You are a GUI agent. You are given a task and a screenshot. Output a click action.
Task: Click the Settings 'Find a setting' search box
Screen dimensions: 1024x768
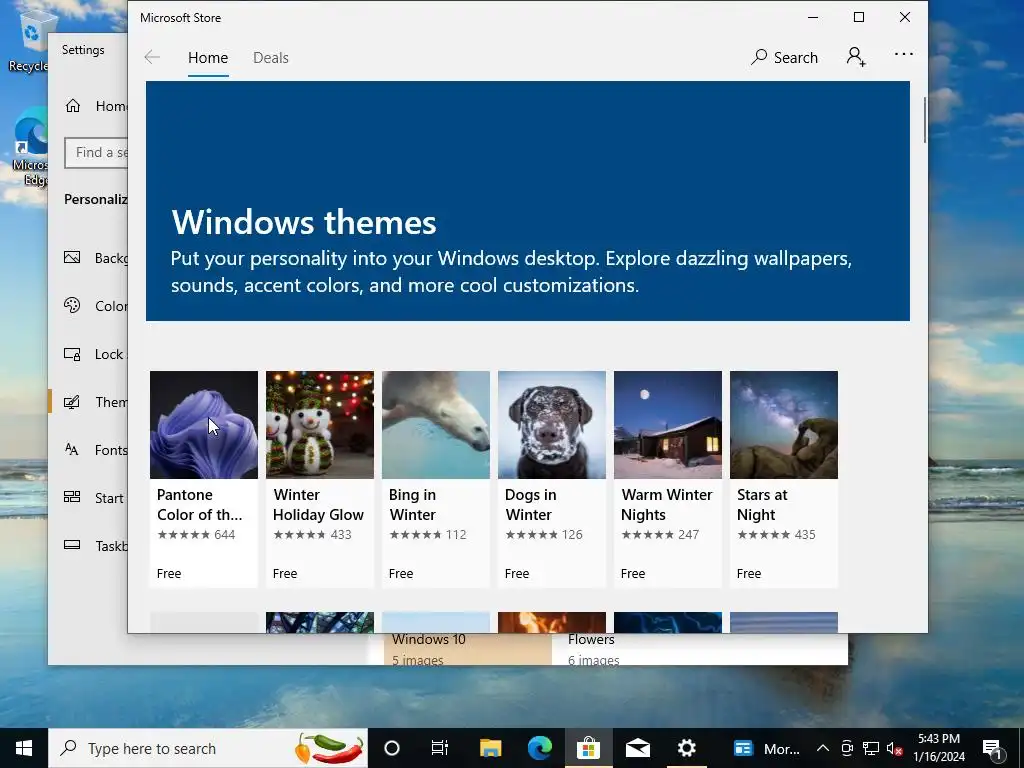(96, 153)
